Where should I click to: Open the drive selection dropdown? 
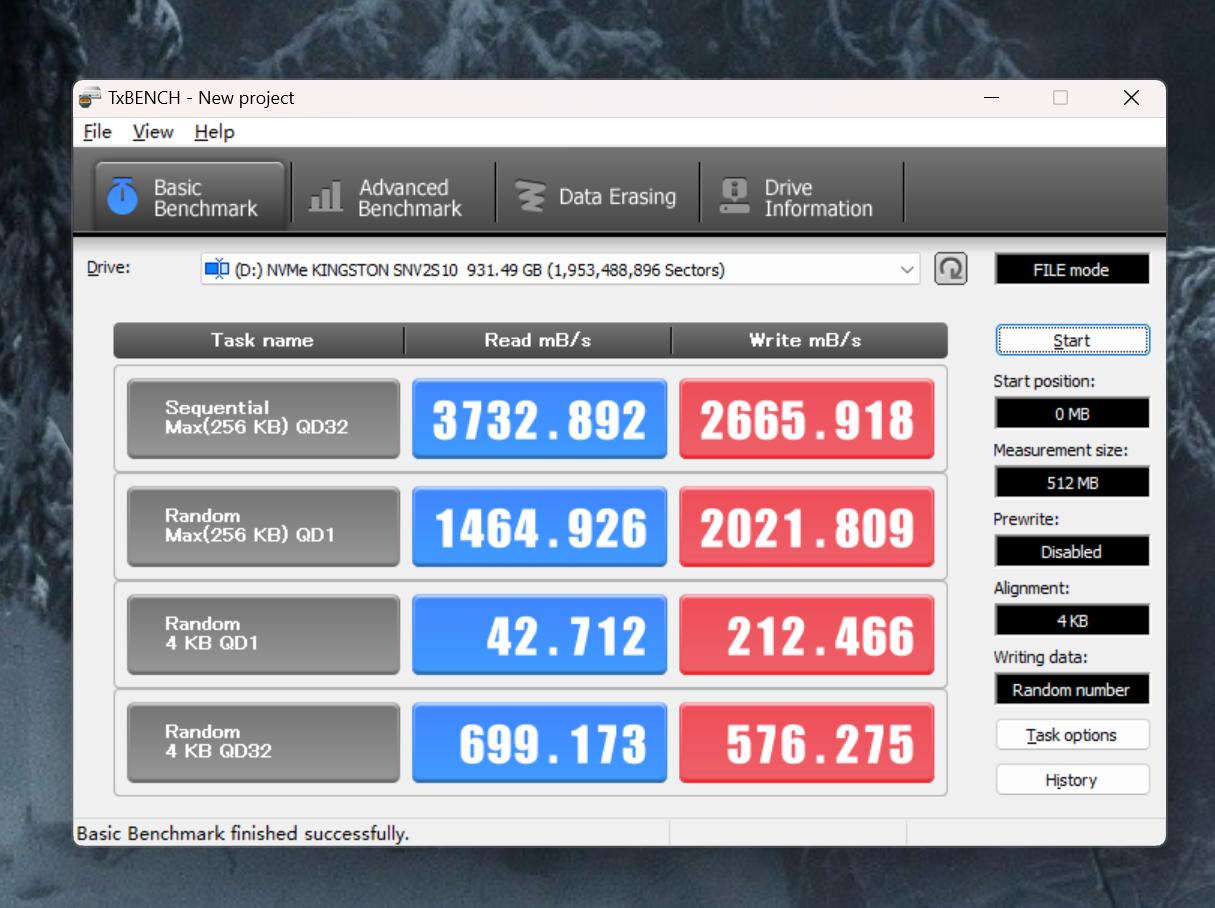click(x=907, y=268)
